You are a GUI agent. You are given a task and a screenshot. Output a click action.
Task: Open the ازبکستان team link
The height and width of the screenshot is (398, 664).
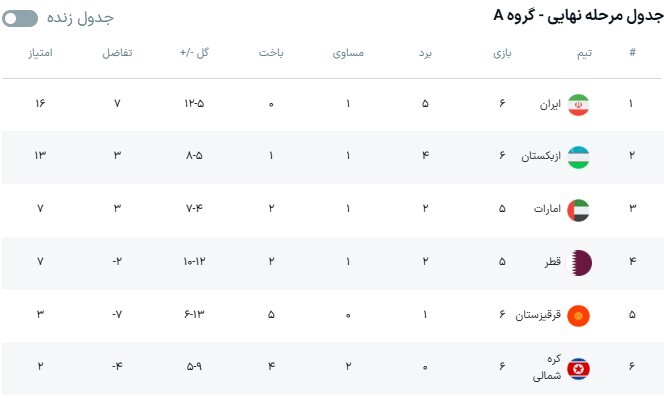click(541, 156)
